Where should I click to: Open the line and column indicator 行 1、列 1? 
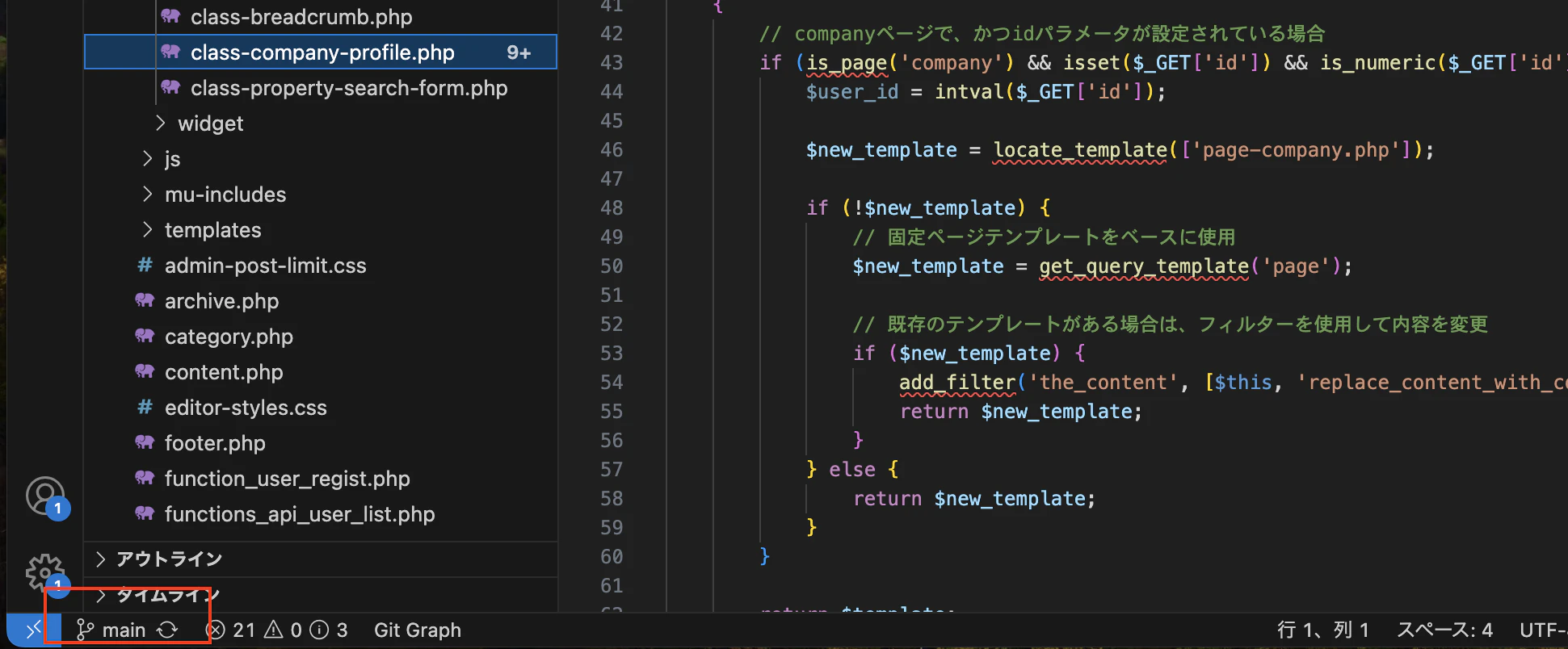coord(1323,630)
